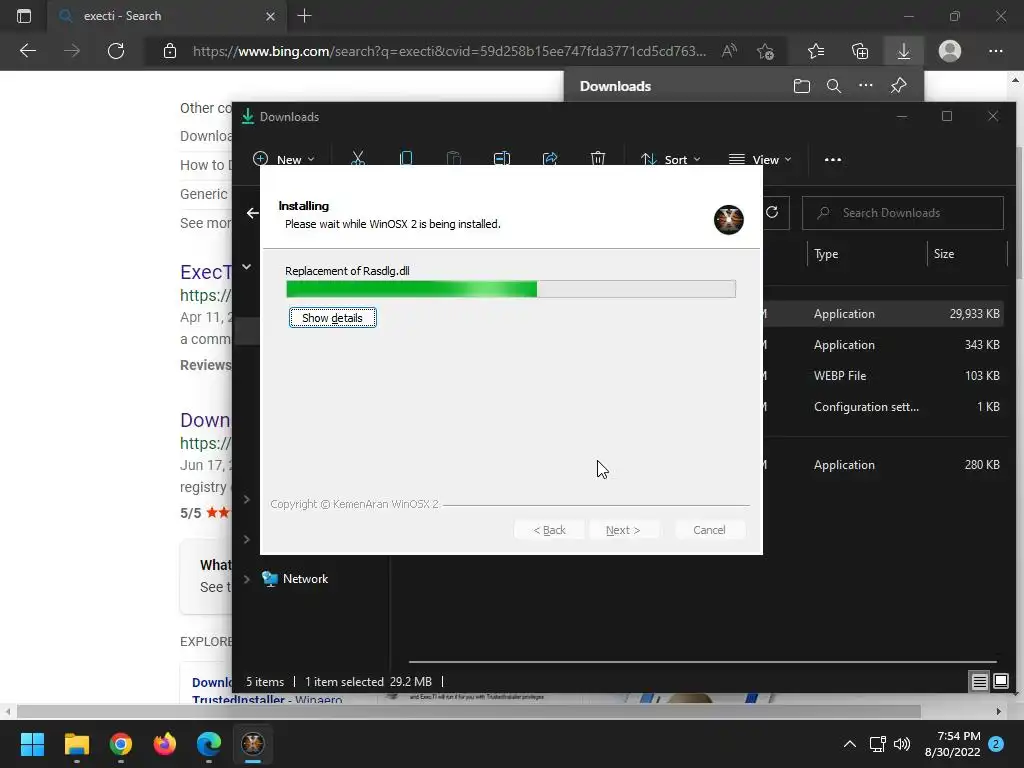Click the Edge address bar URL
The height and width of the screenshot is (768, 1024).
pos(449,51)
